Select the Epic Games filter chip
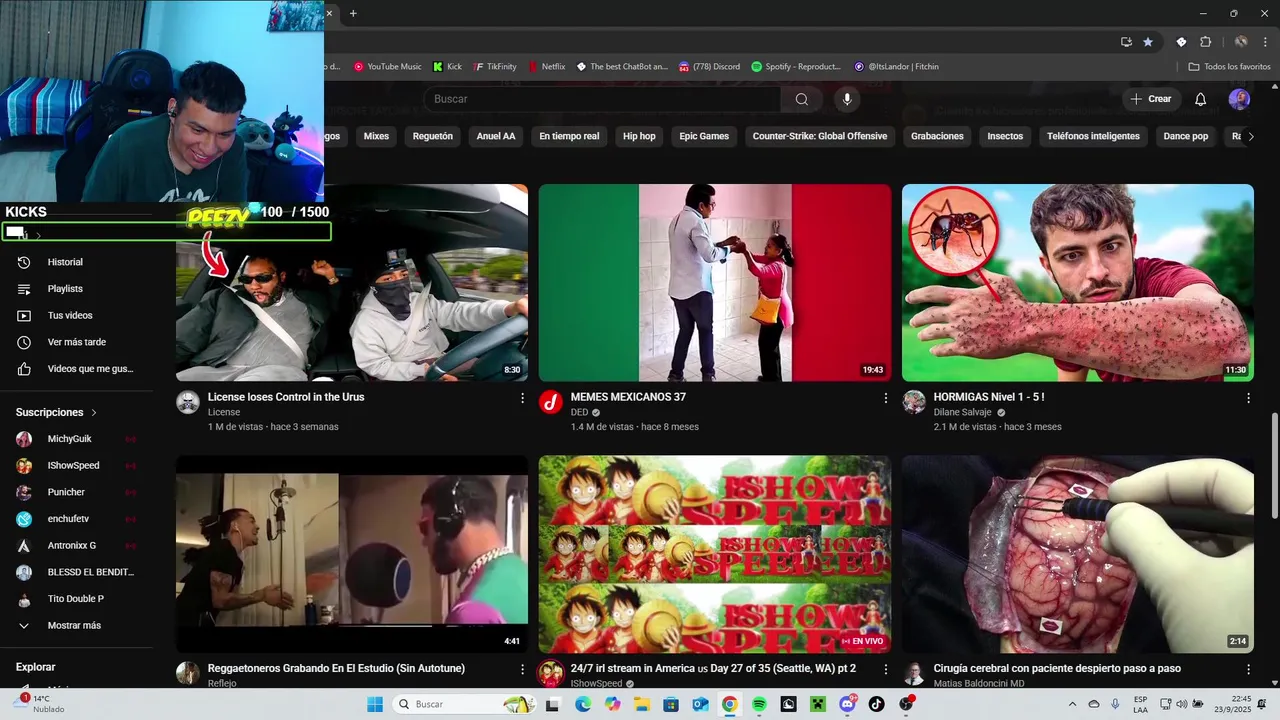 (x=704, y=136)
